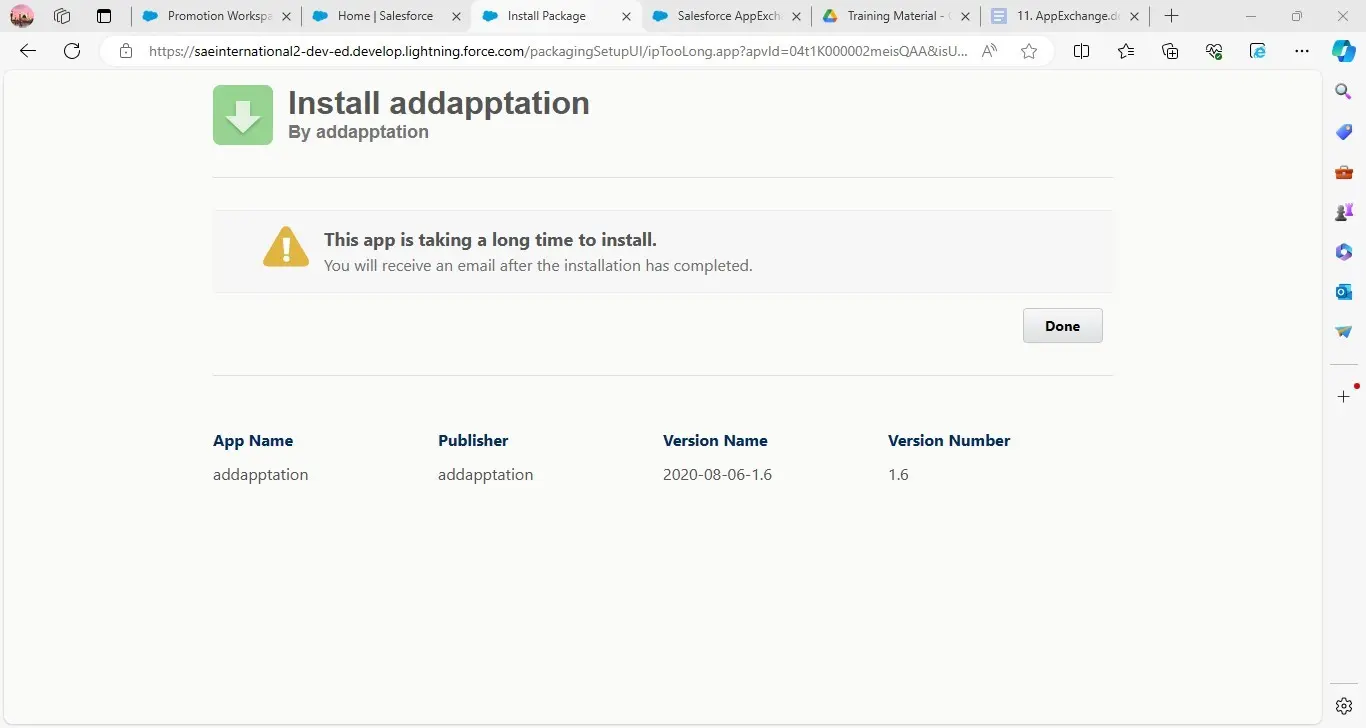Open the Copilot icon in the sidebar

pos(1343,51)
